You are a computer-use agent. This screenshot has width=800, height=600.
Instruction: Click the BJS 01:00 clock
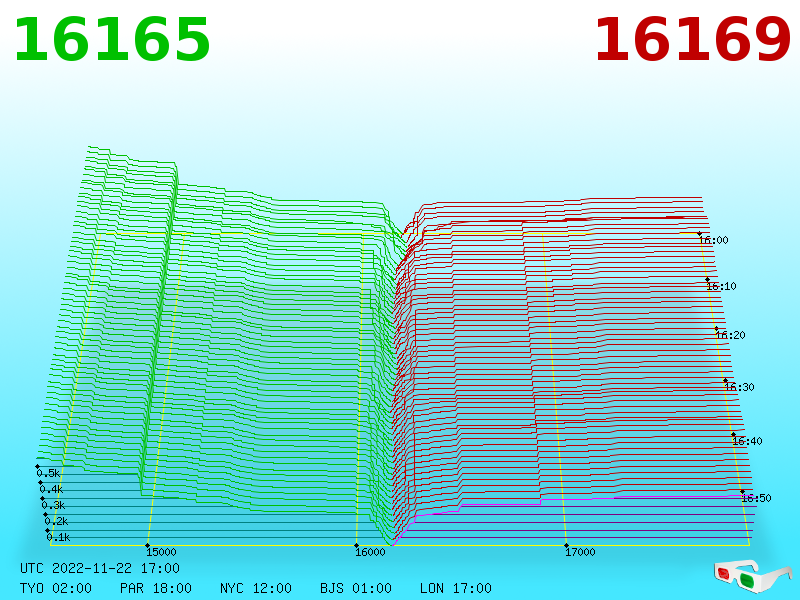point(356,588)
